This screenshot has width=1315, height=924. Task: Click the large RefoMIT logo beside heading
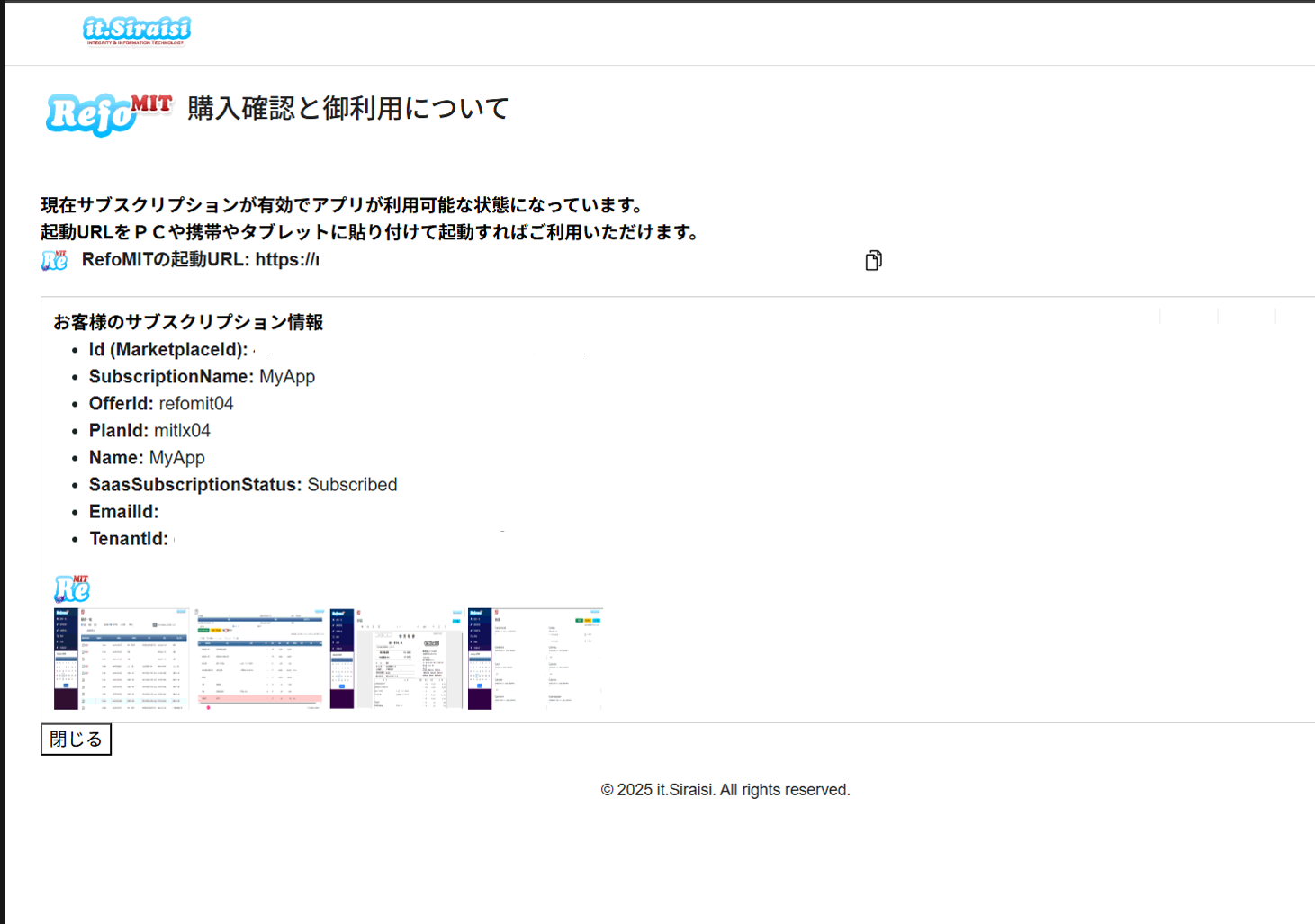point(108,112)
